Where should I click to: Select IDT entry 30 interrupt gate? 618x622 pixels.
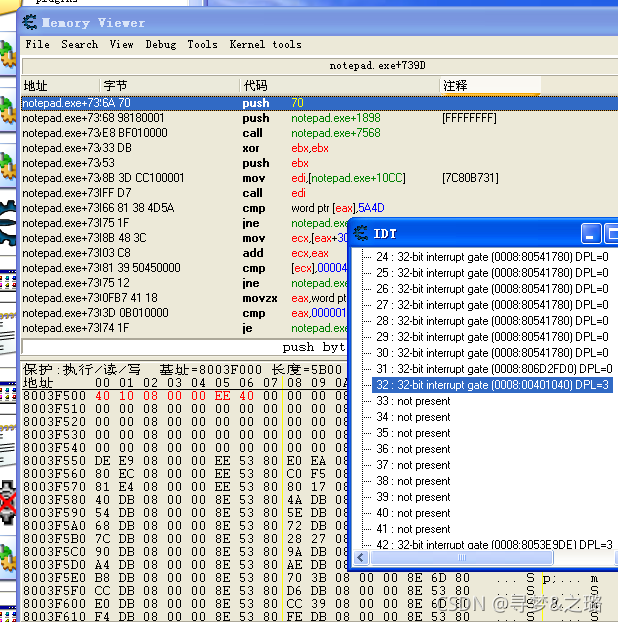[492, 353]
